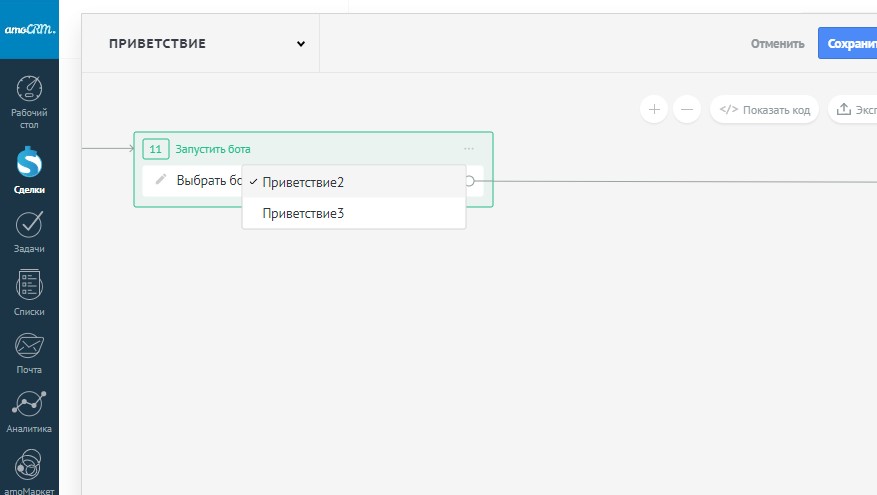Expand the ПРИВЕТСТВИЕ bot name dropdown
Image resolution: width=877 pixels, height=495 pixels.
[301, 44]
